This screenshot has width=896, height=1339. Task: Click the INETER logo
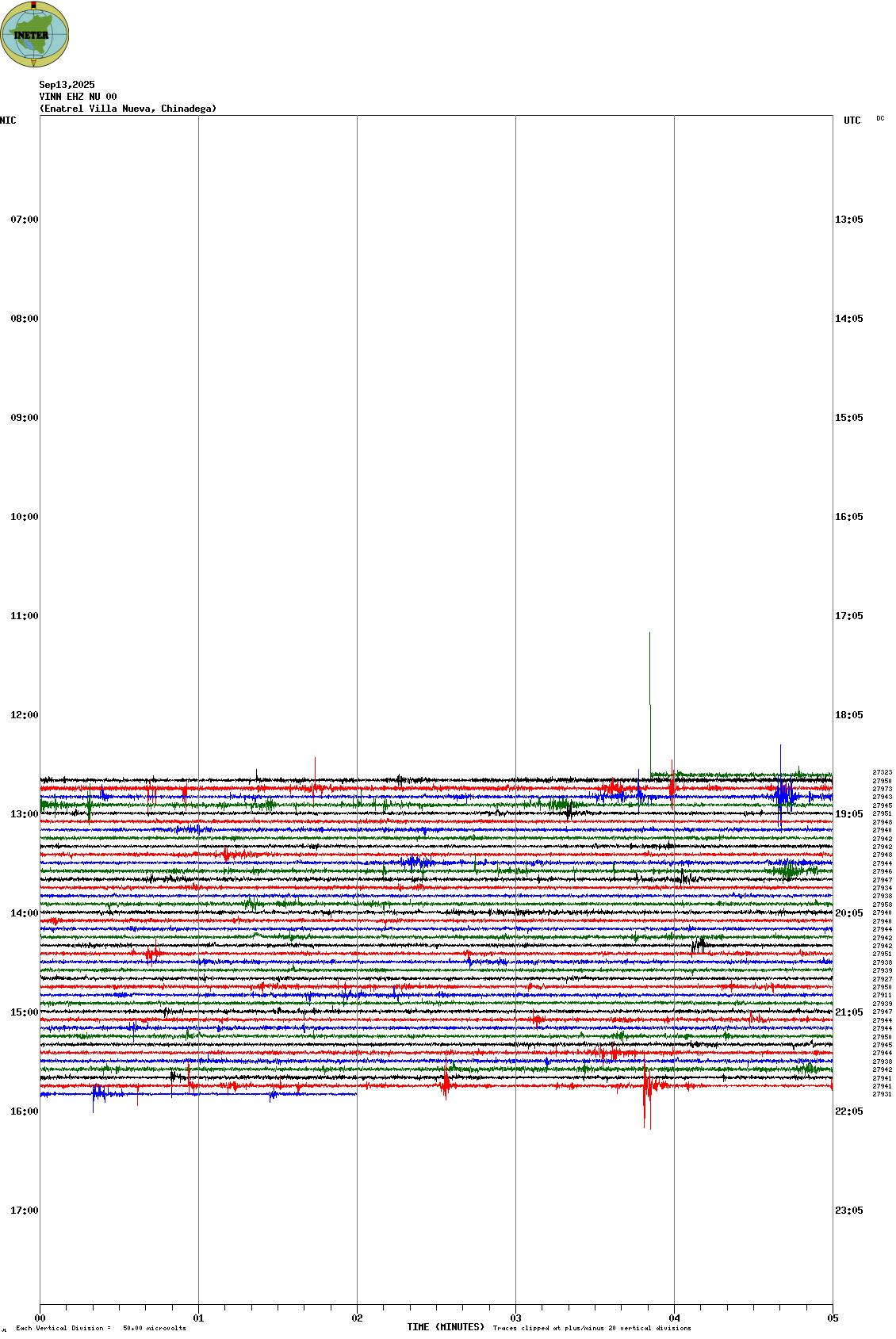tap(35, 34)
